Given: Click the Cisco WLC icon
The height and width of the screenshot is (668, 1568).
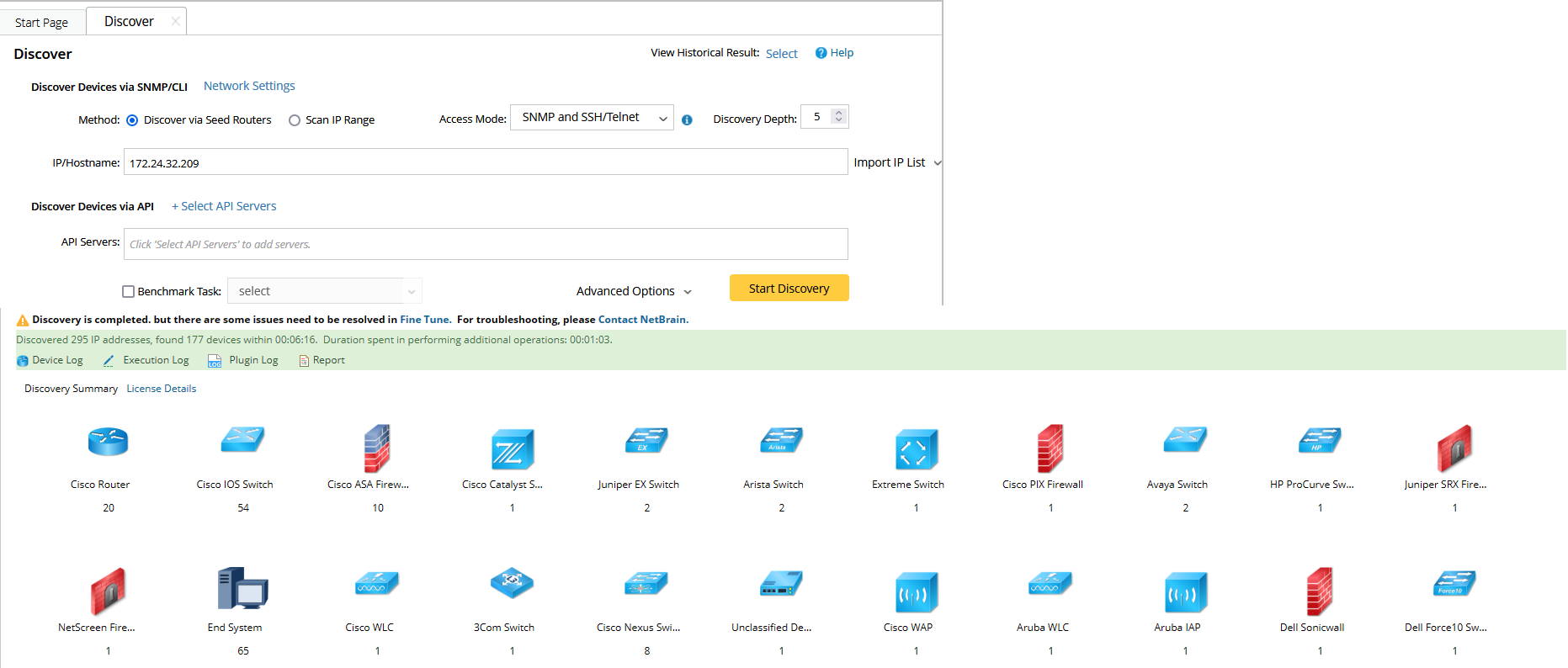Looking at the screenshot, I should click(377, 583).
